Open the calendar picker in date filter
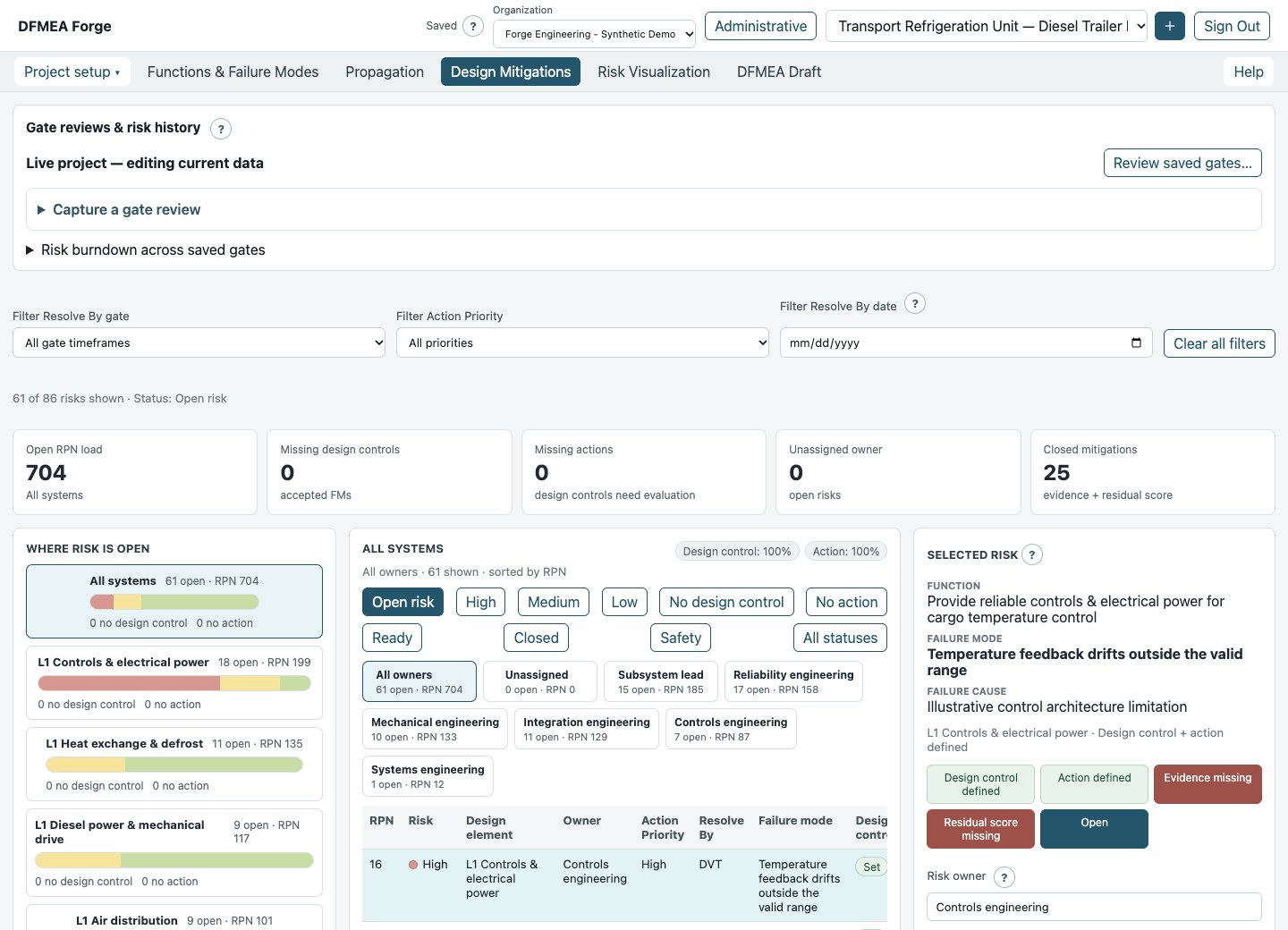This screenshot has height=930, width=1288. 1136,342
